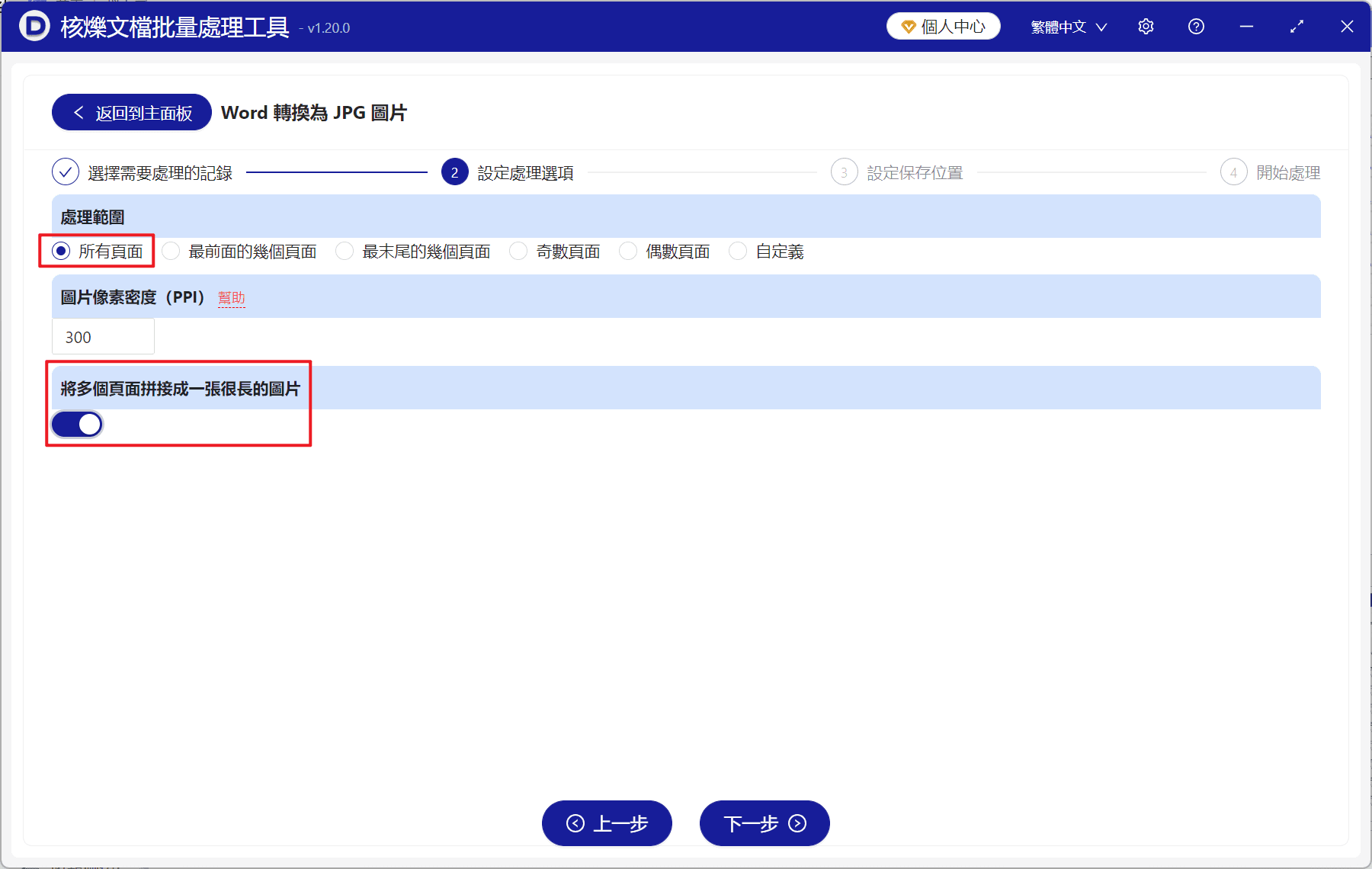
Task: Click the circular forward arrow inside 下一步
Action: click(796, 823)
